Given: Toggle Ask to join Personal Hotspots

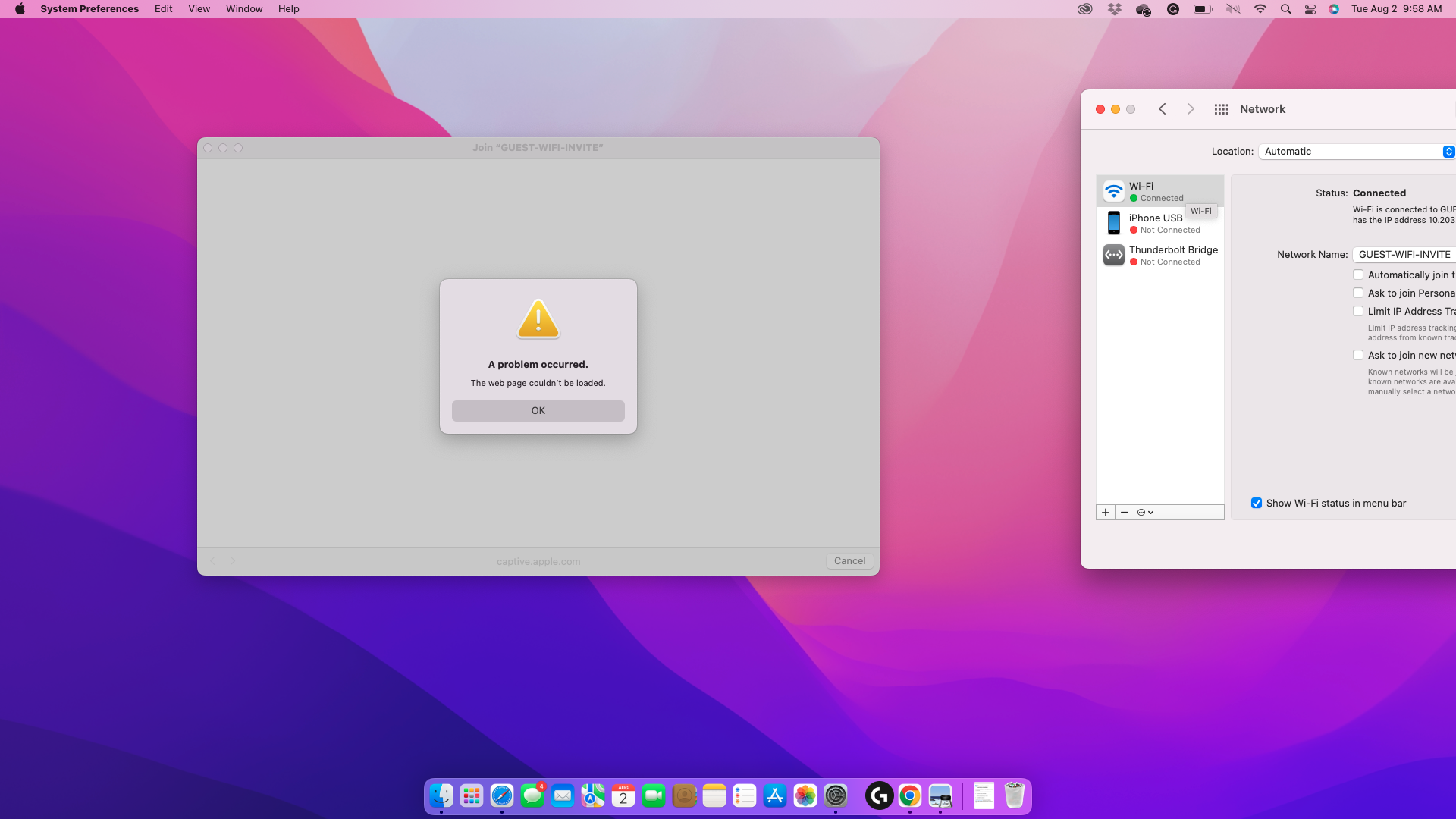Looking at the screenshot, I should (1358, 293).
